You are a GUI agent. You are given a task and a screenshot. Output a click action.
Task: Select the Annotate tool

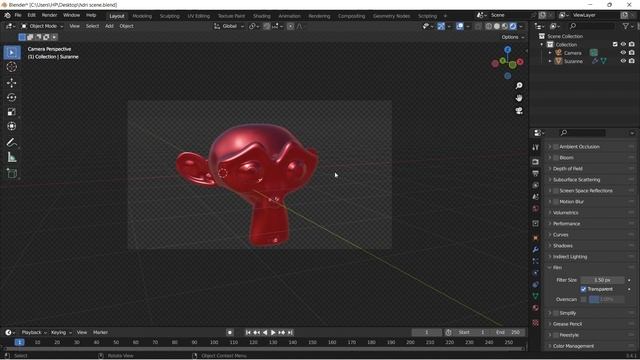[12, 142]
